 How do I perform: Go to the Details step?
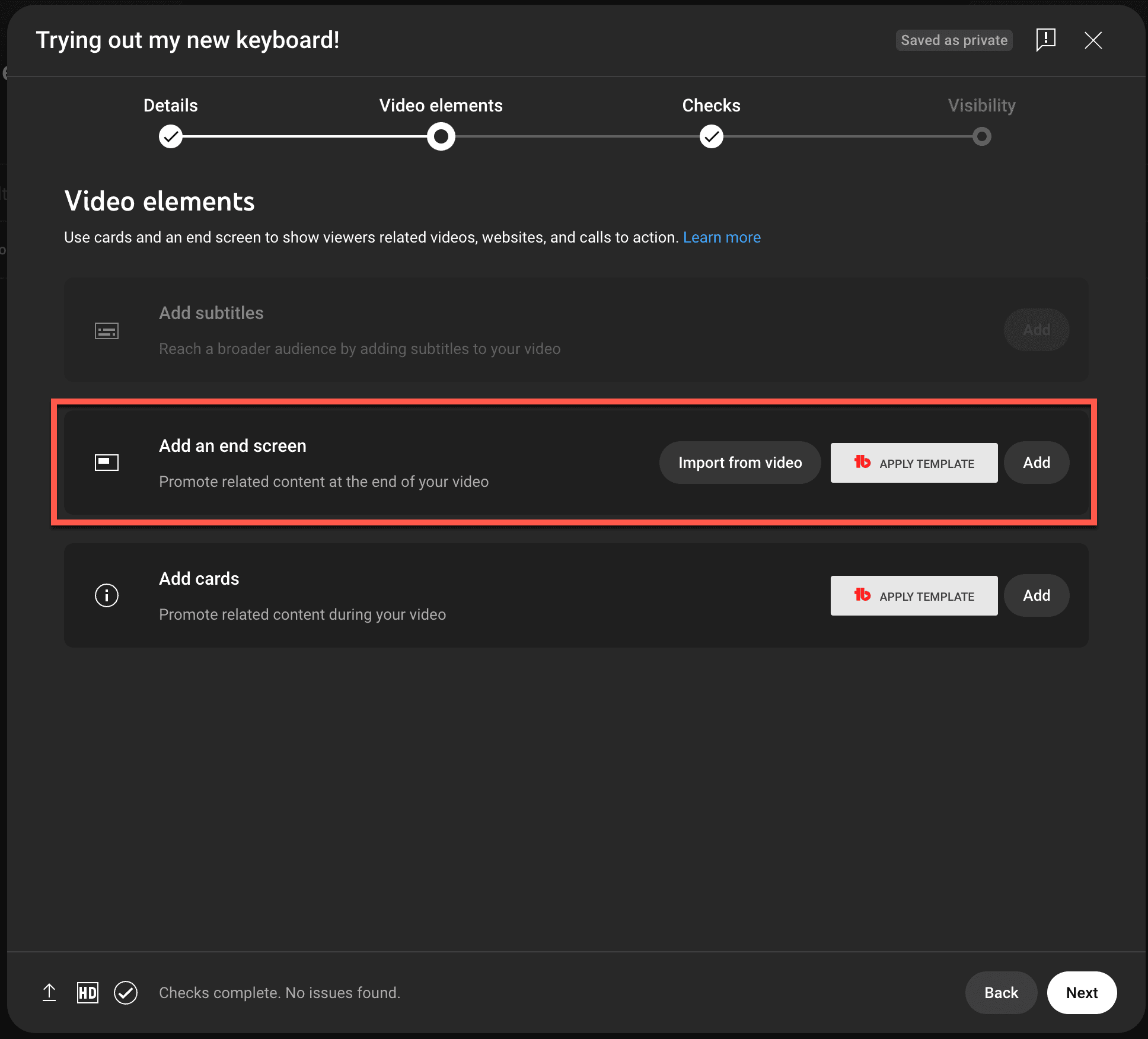coord(171,106)
